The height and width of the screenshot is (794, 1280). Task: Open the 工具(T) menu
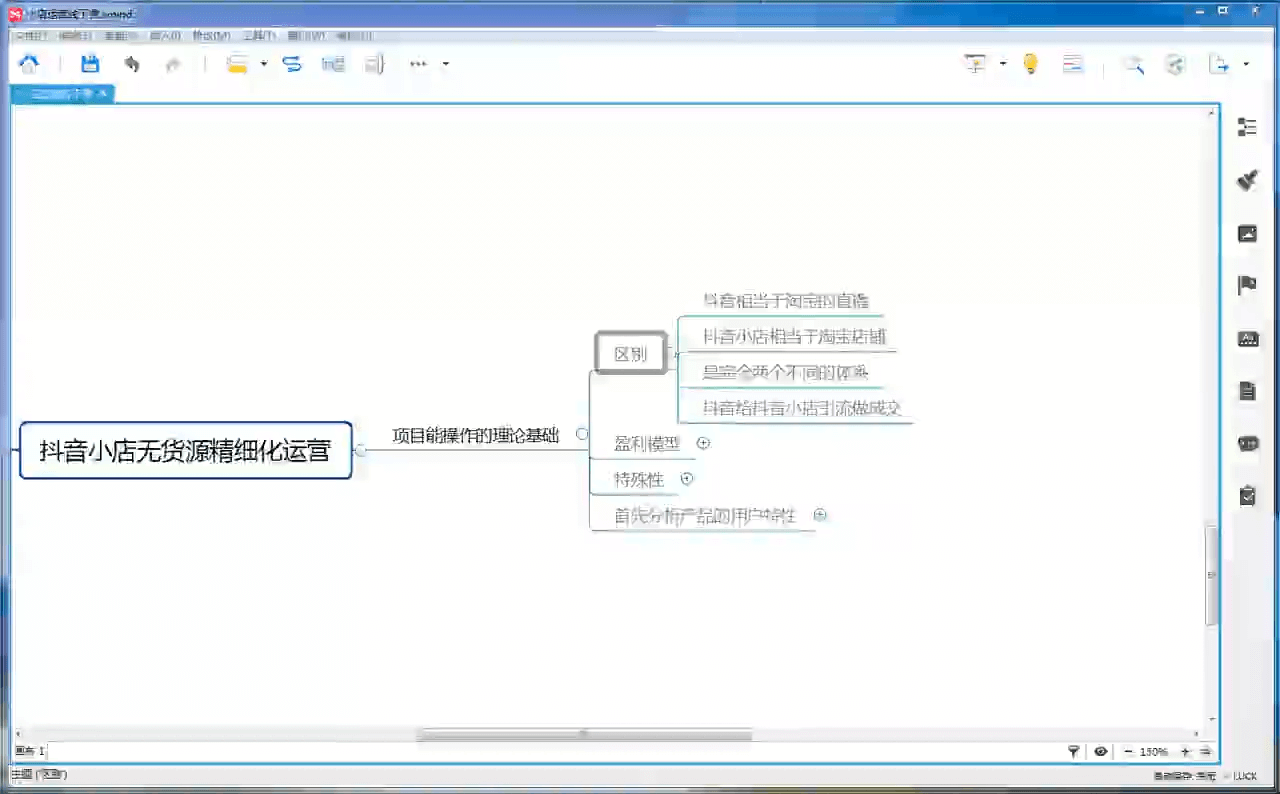click(x=259, y=36)
